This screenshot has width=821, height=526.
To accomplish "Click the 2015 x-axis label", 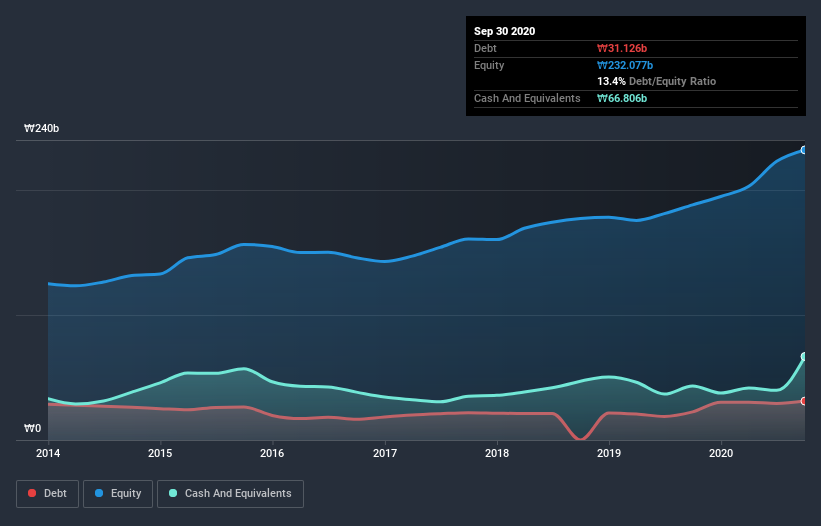I will [x=160, y=454].
